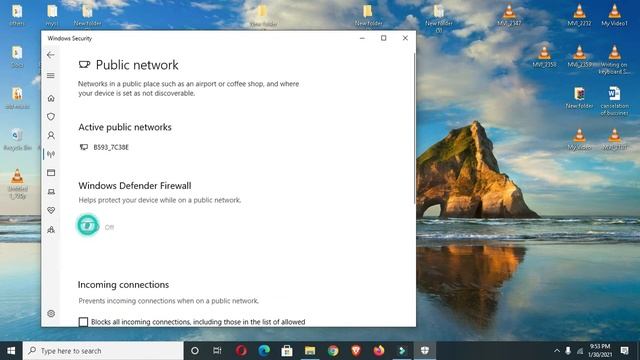
Task: Click the B593_7C38E active network entry
Action: 104,147
